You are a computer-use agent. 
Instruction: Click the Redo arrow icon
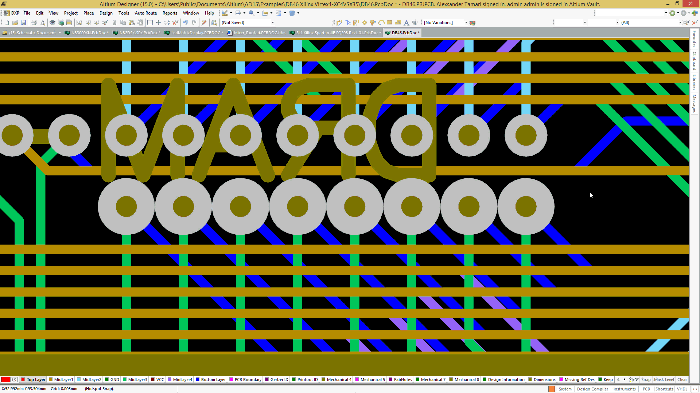tap(194, 22)
